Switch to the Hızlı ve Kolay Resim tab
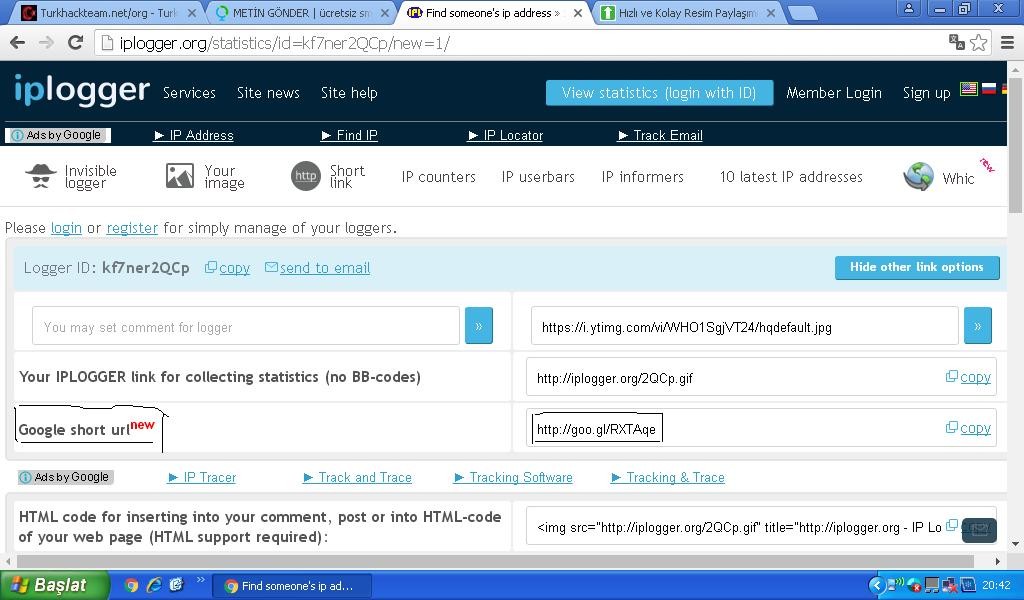 pos(688,13)
